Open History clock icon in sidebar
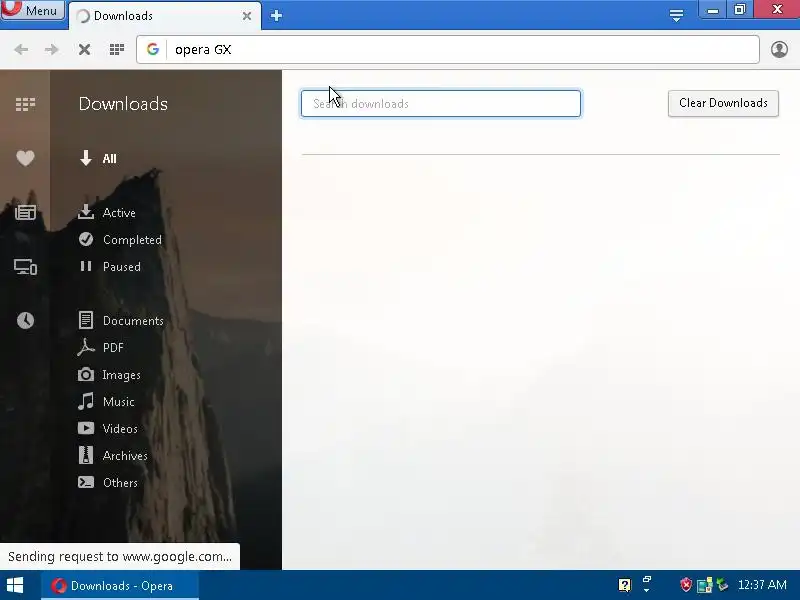The image size is (800, 600). tap(25, 320)
